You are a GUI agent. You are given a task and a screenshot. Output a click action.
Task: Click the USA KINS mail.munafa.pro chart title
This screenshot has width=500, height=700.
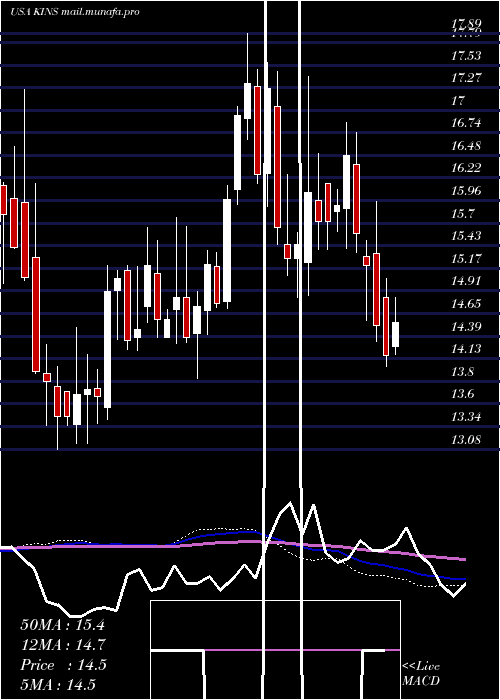(75, 12)
